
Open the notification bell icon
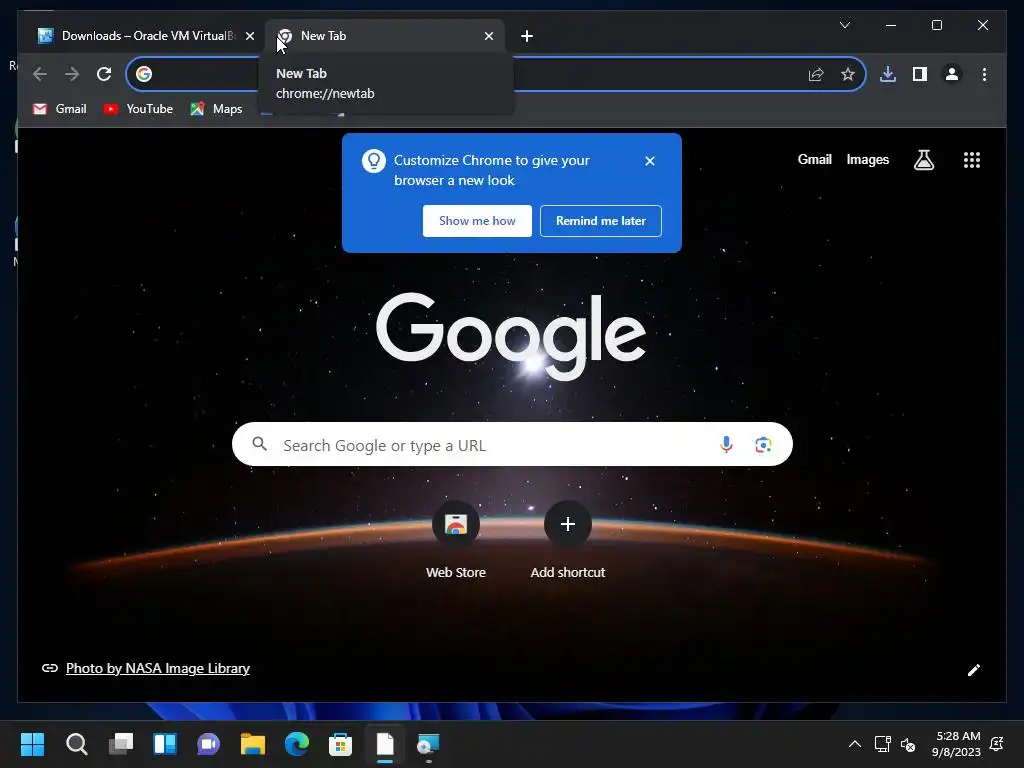click(997, 744)
